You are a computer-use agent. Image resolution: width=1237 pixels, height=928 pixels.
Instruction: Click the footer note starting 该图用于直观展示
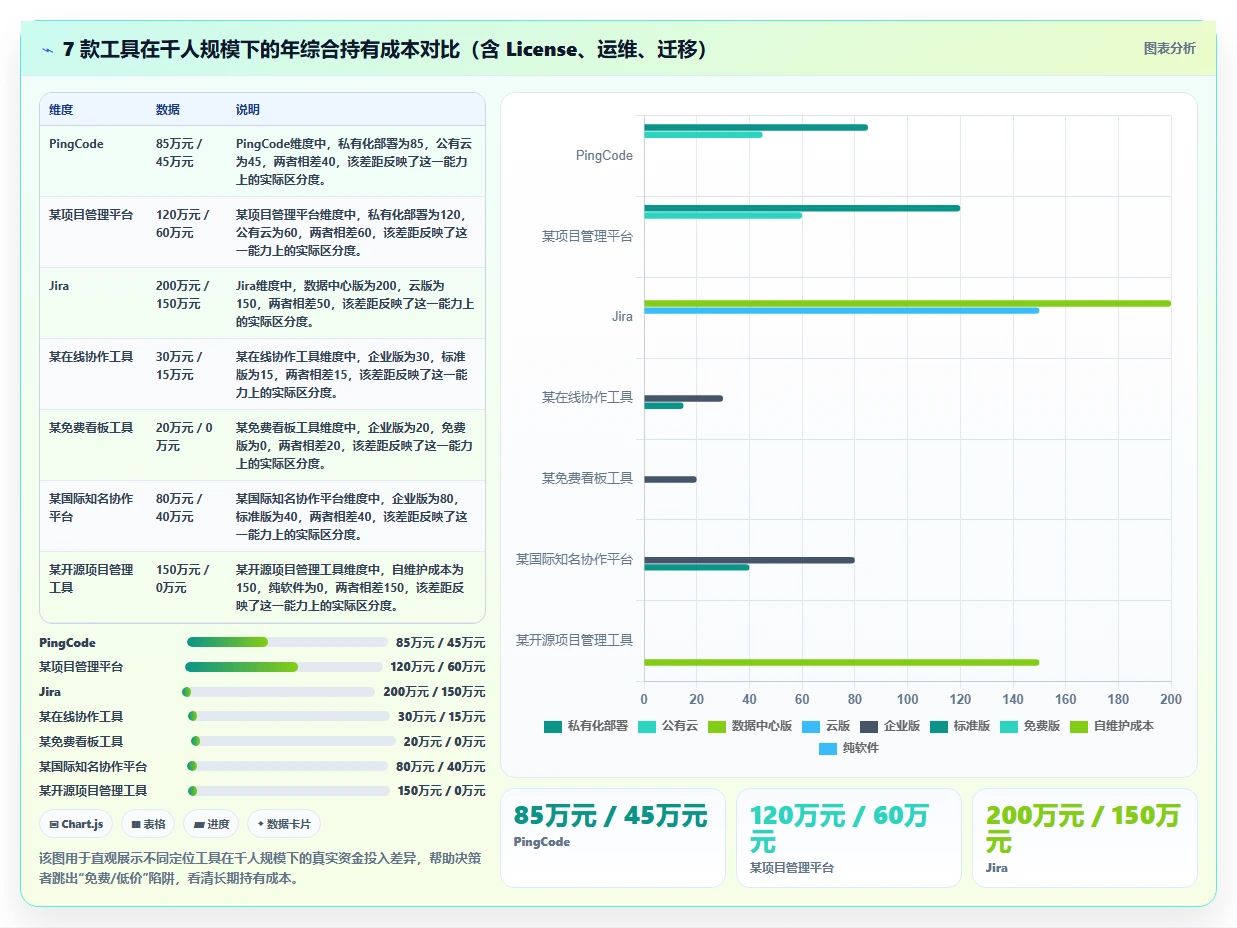coord(260,868)
